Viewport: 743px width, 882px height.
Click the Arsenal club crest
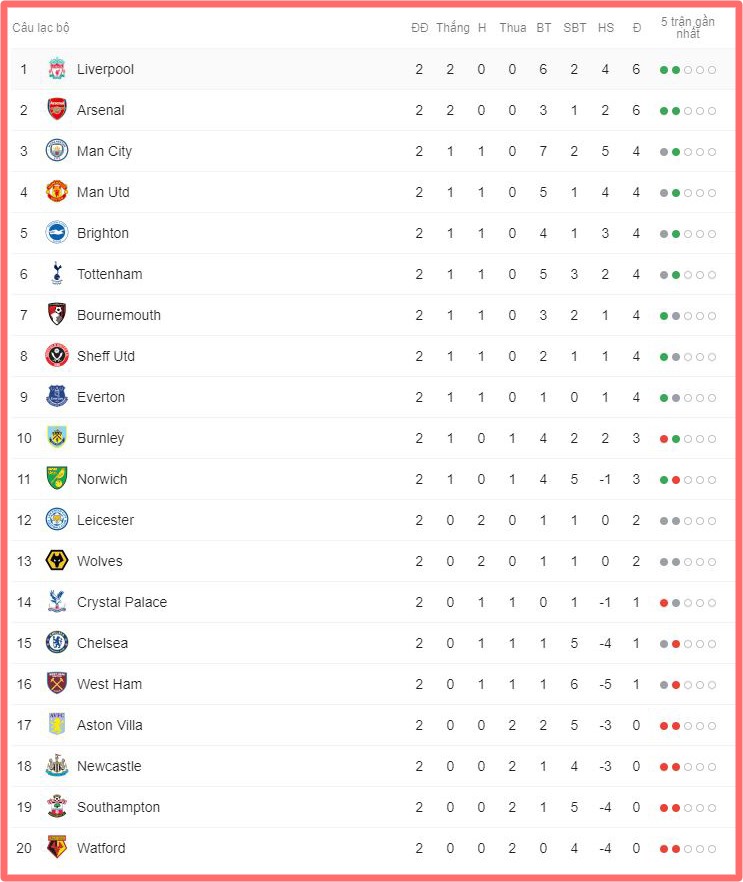tap(57, 110)
